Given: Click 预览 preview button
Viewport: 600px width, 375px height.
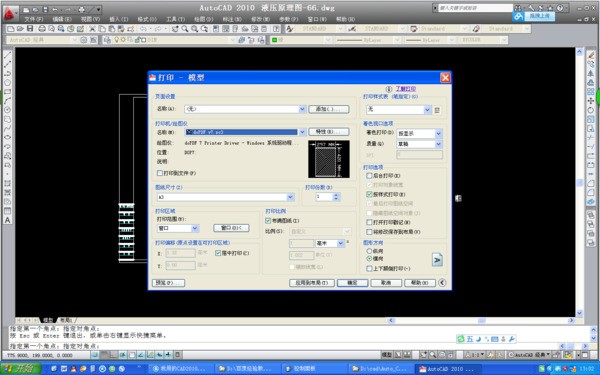Looking at the screenshot, I should click(168, 283).
